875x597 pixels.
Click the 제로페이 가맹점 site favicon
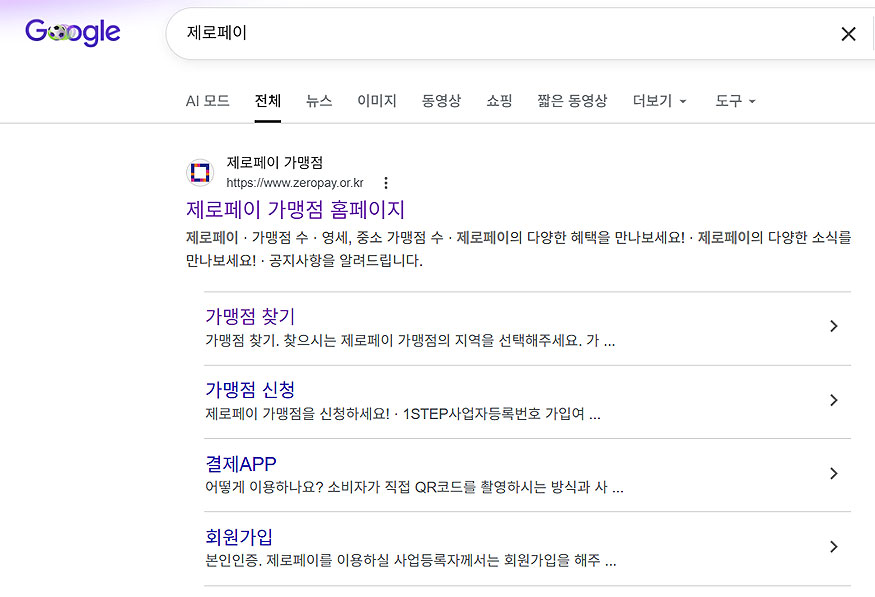click(200, 172)
